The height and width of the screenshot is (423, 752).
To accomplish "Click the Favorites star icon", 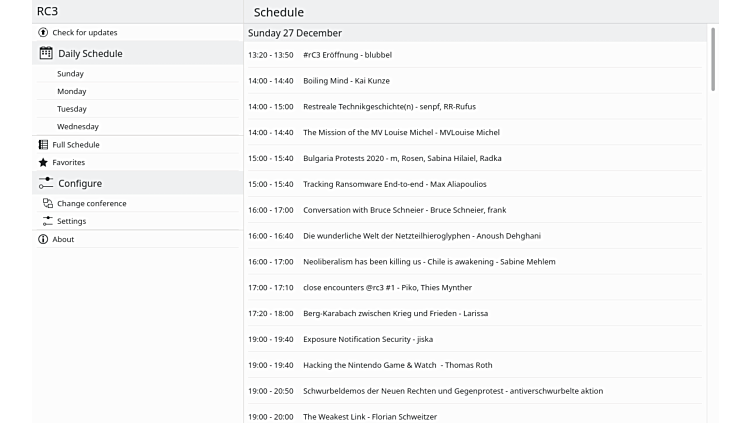I will pos(43,162).
